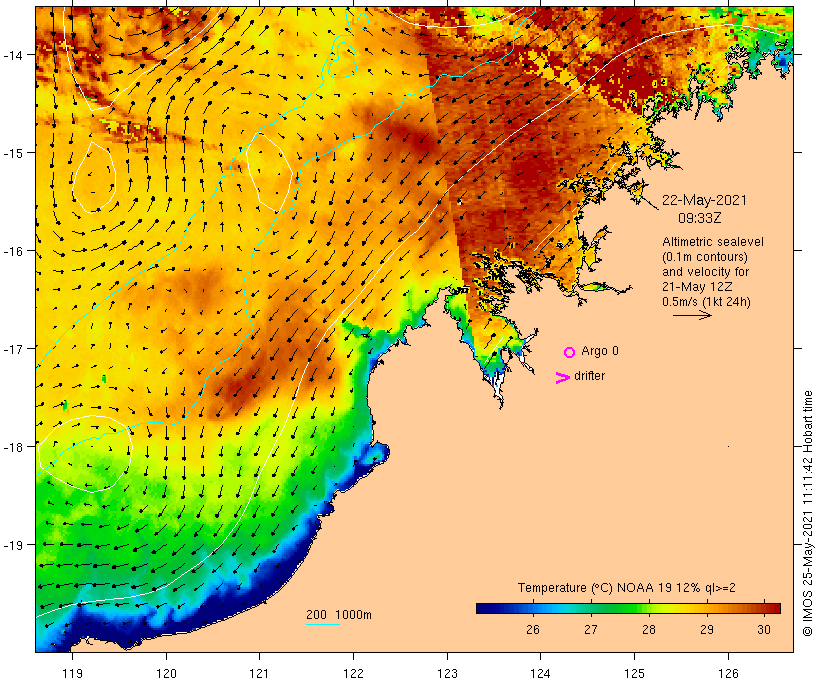Click the '22-May-2021' date label
This screenshot has height=680, width=820.
[704, 200]
